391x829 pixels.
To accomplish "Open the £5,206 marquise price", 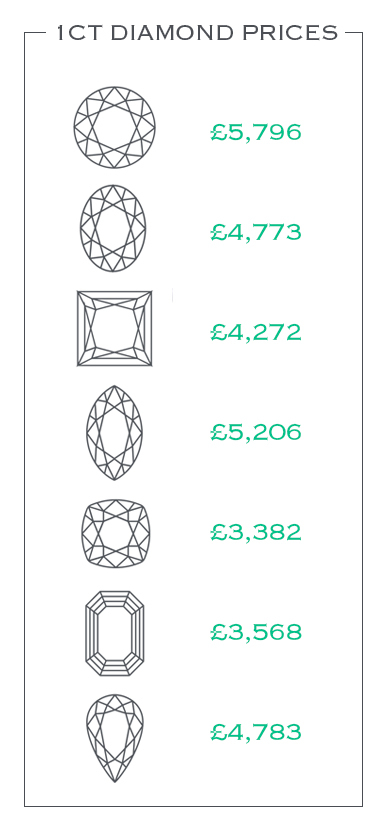I will tap(256, 432).
